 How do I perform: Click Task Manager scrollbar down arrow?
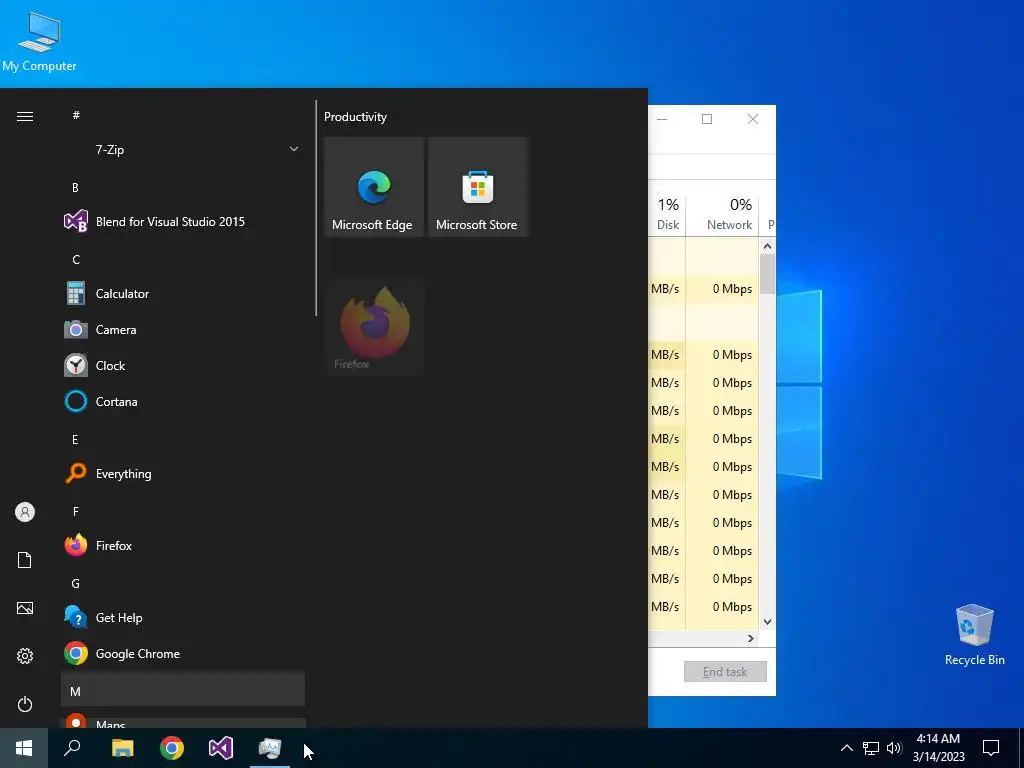[767, 622]
